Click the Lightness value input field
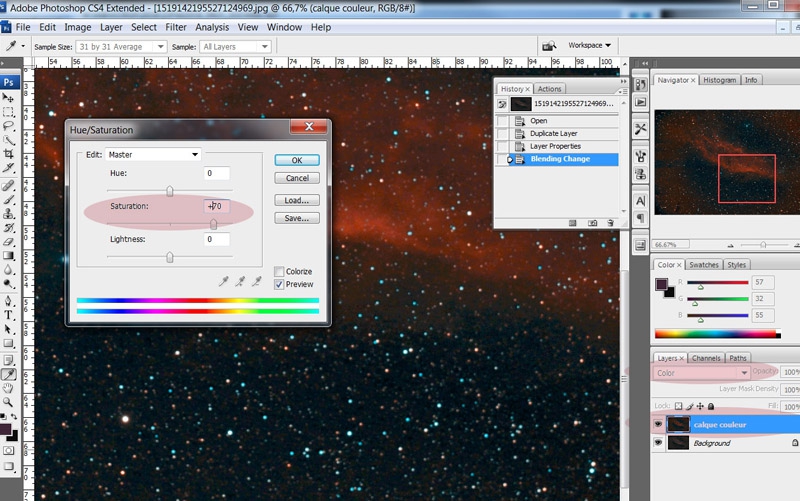 point(216,239)
